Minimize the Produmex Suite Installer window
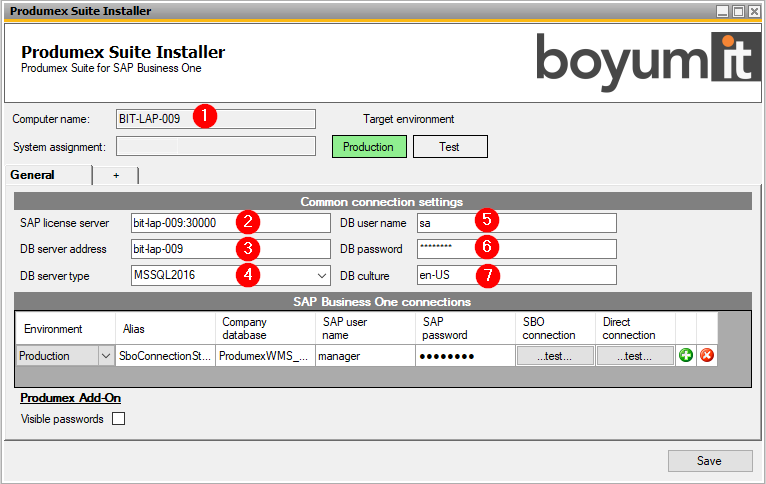This screenshot has height=484, width=766. point(723,11)
